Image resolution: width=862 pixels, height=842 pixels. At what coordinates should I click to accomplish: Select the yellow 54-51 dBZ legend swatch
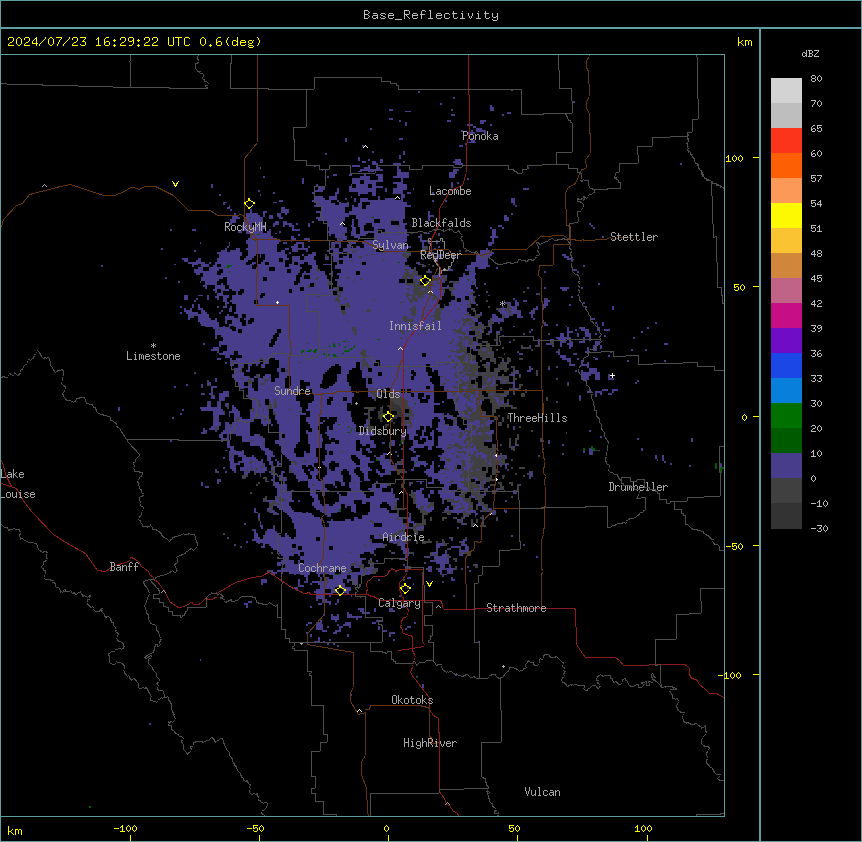(786, 215)
